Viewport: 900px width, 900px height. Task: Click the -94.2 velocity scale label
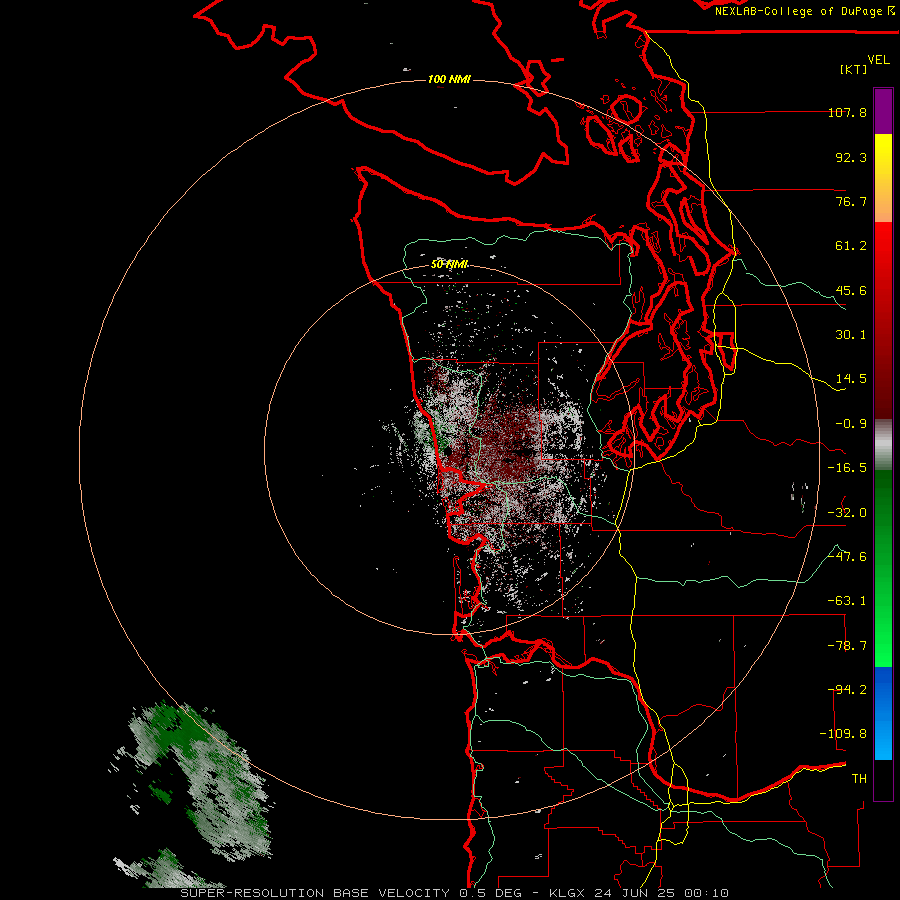tap(847, 690)
